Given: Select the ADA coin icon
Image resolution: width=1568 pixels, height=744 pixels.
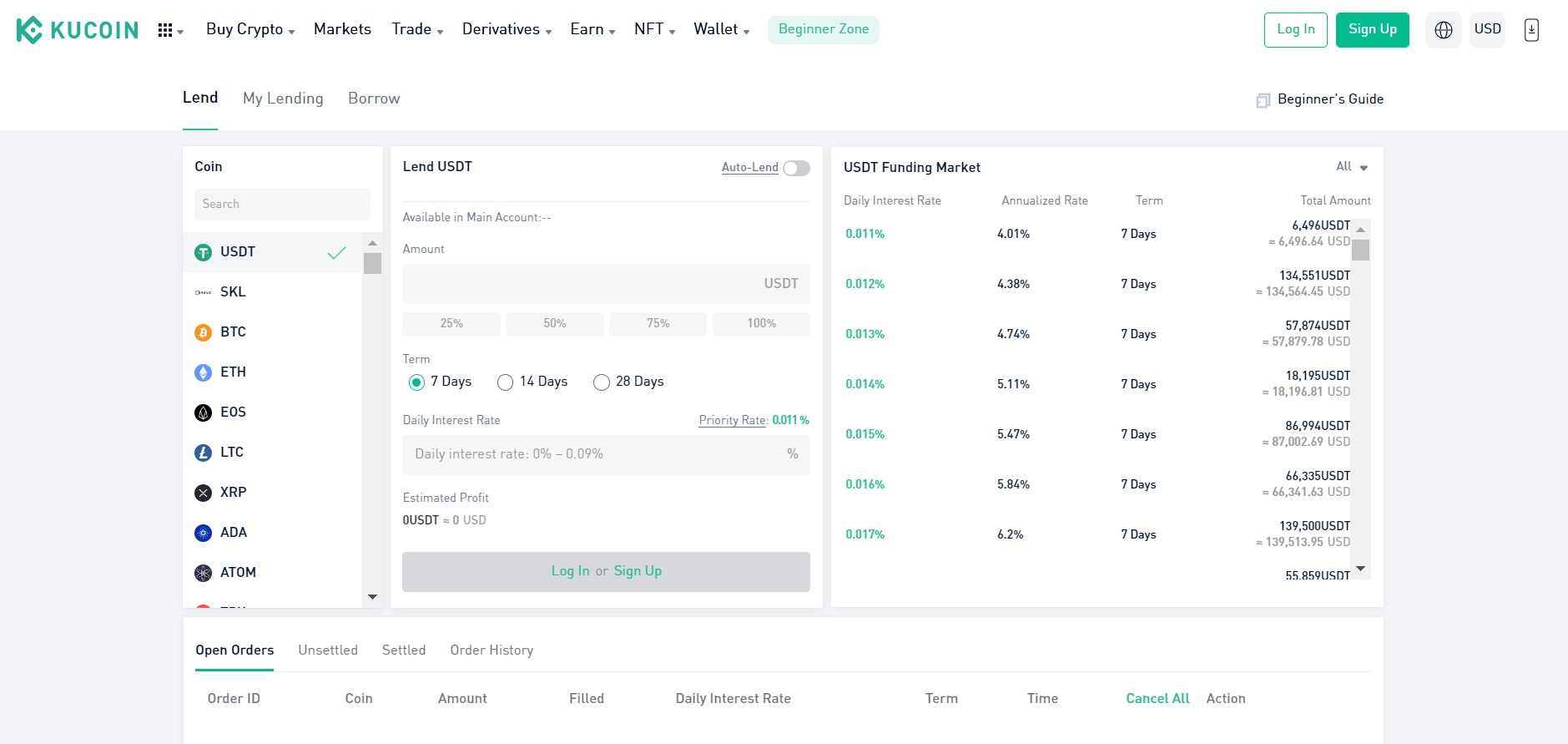Looking at the screenshot, I should coord(203,533).
